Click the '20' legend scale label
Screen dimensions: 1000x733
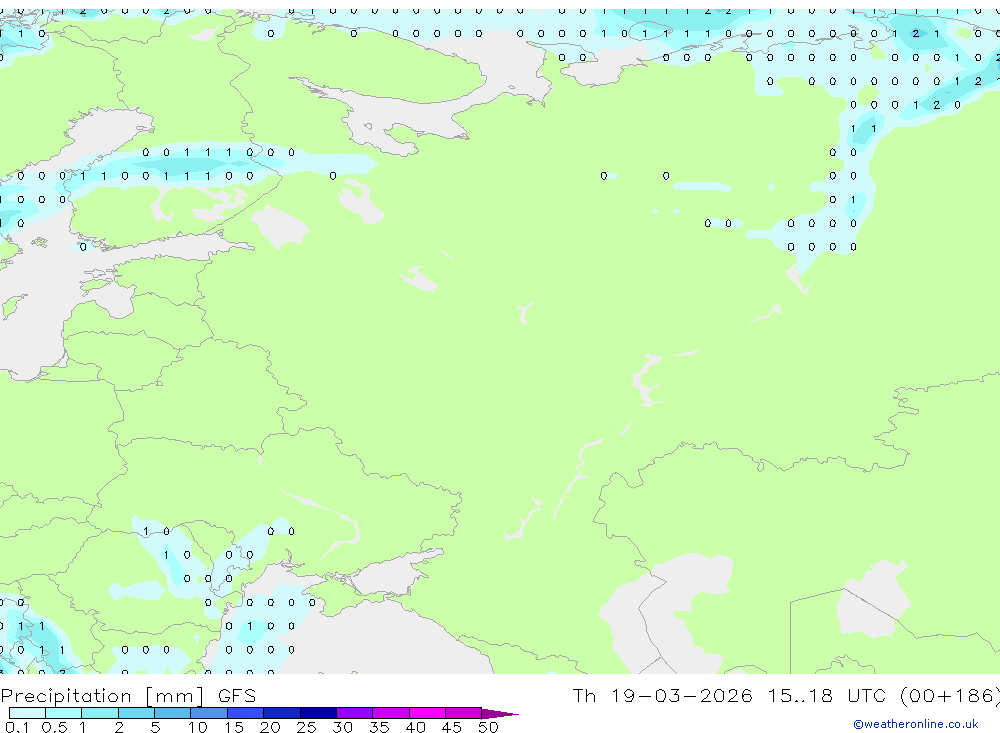(x=270, y=727)
